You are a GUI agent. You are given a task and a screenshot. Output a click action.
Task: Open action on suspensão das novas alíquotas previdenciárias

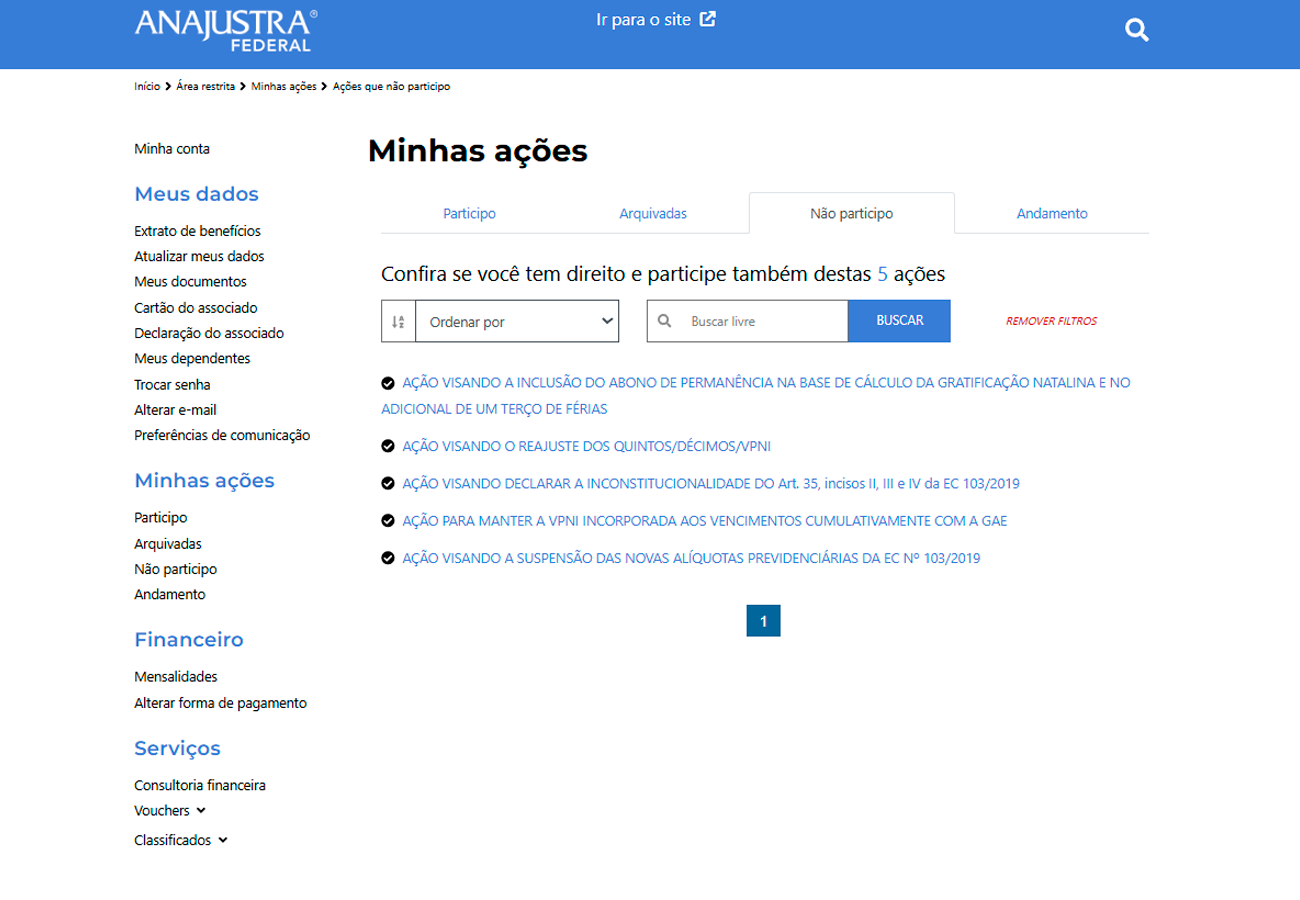(691, 559)
